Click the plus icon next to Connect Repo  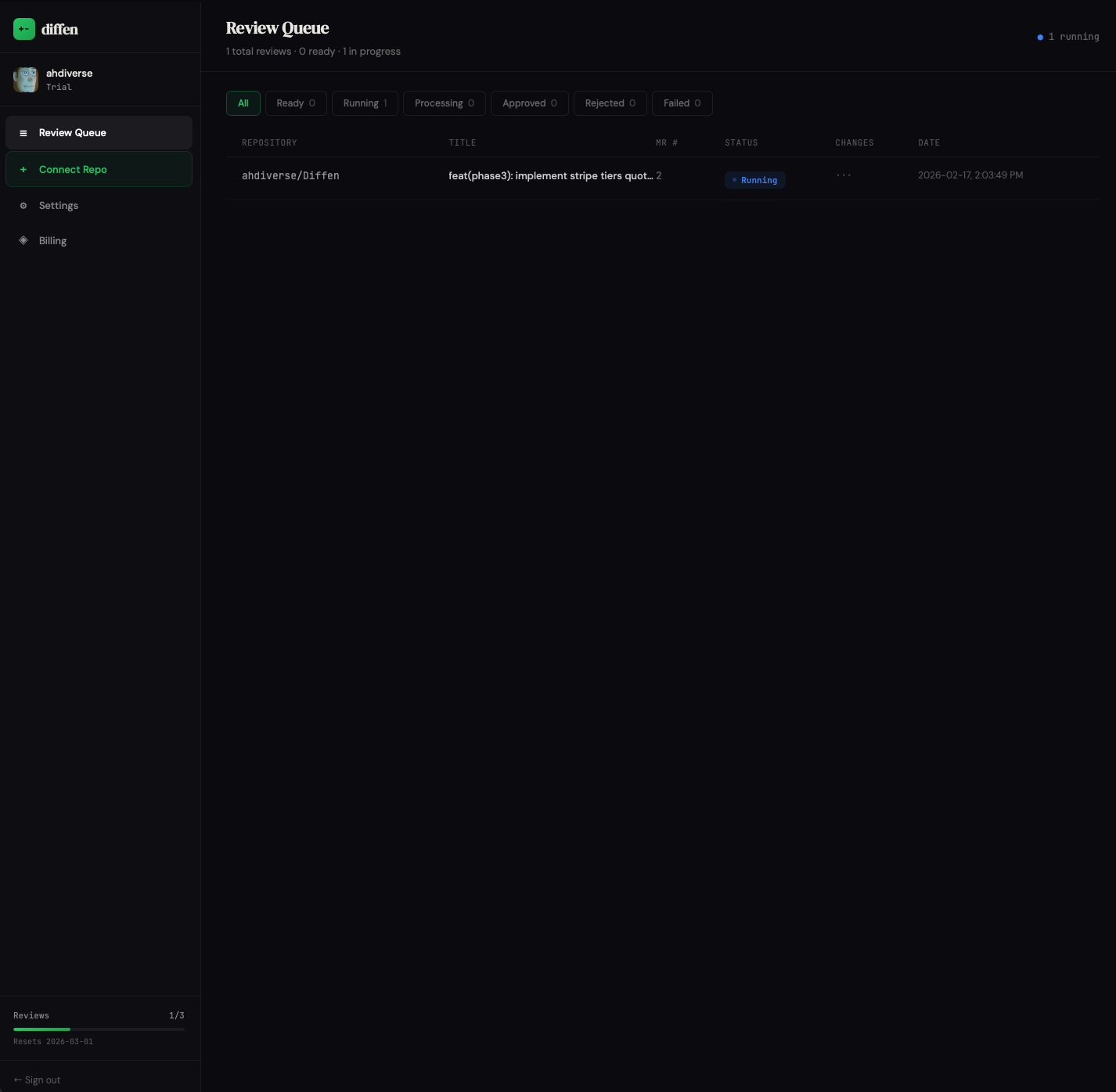coord(23,169)
